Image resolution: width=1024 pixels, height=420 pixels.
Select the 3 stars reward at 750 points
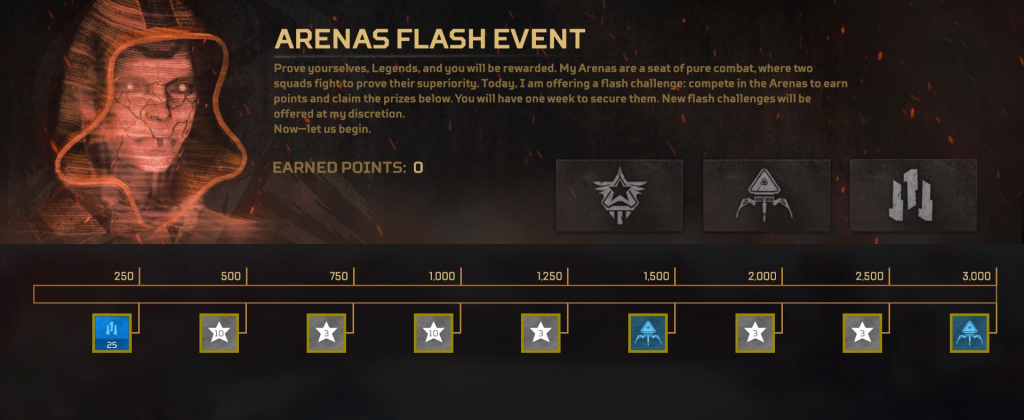pyautogui.click(x=327, y=333)
